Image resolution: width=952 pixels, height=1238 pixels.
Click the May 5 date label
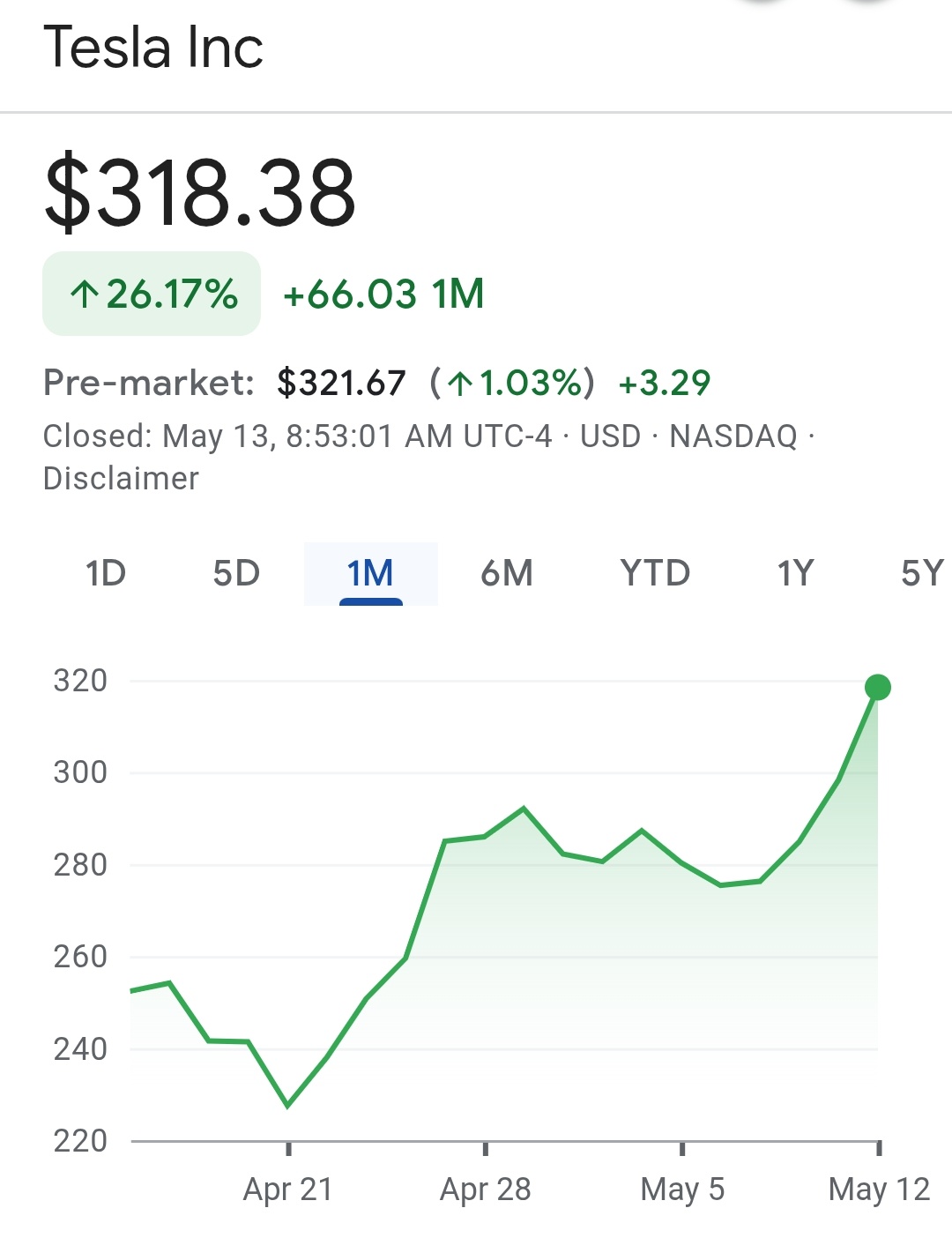pyautogui.click(x=682, y=1190)
